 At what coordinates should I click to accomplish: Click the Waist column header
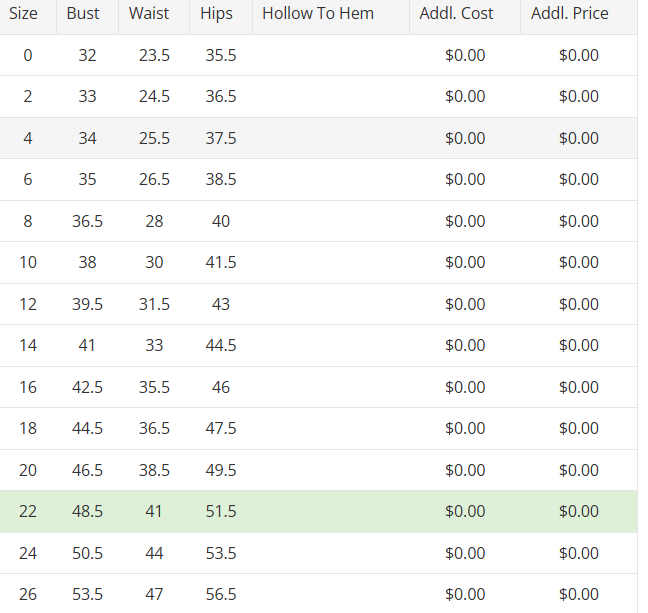pyautogui.click(x=149, y=14)
